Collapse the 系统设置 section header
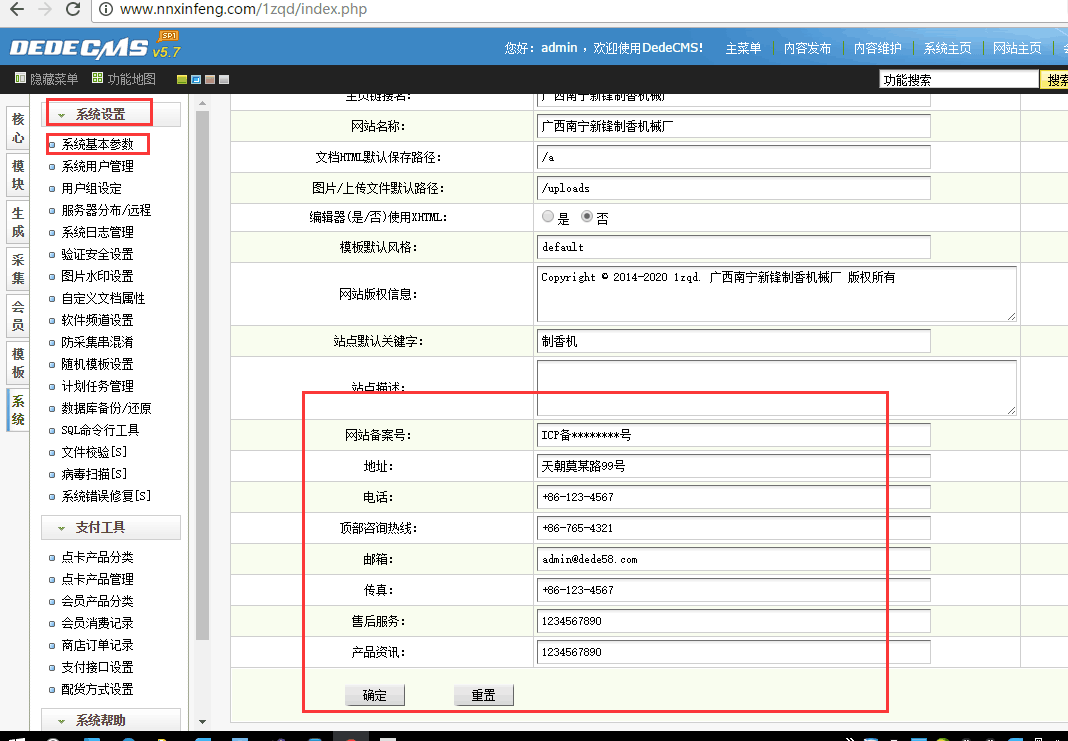 point(112,114)
